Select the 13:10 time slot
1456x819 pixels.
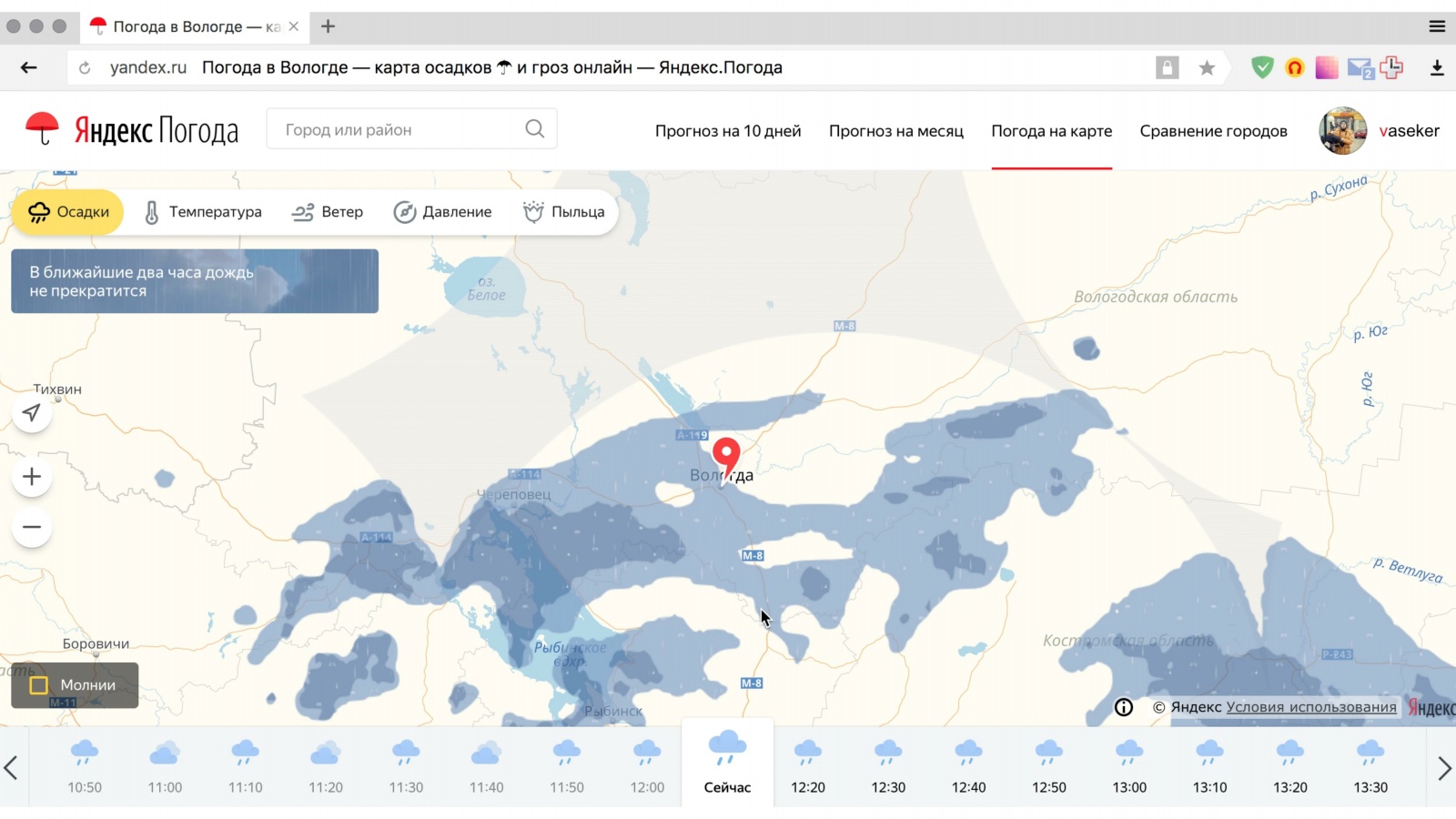point(1210,767)
